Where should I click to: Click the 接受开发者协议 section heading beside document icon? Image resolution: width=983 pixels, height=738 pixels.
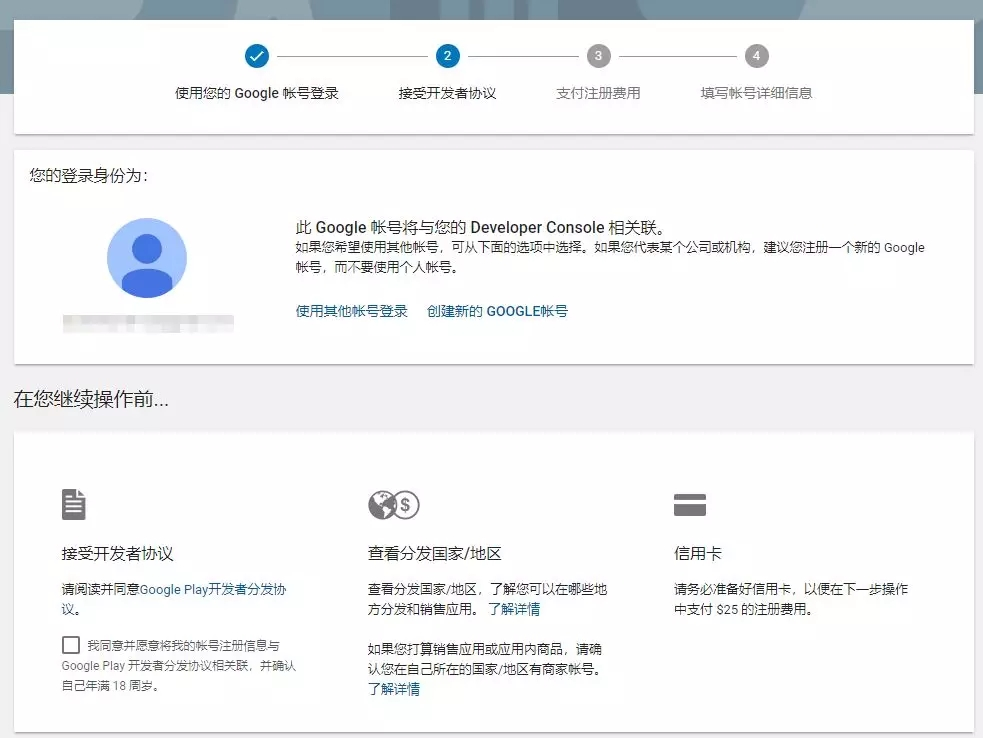point(117,554)
